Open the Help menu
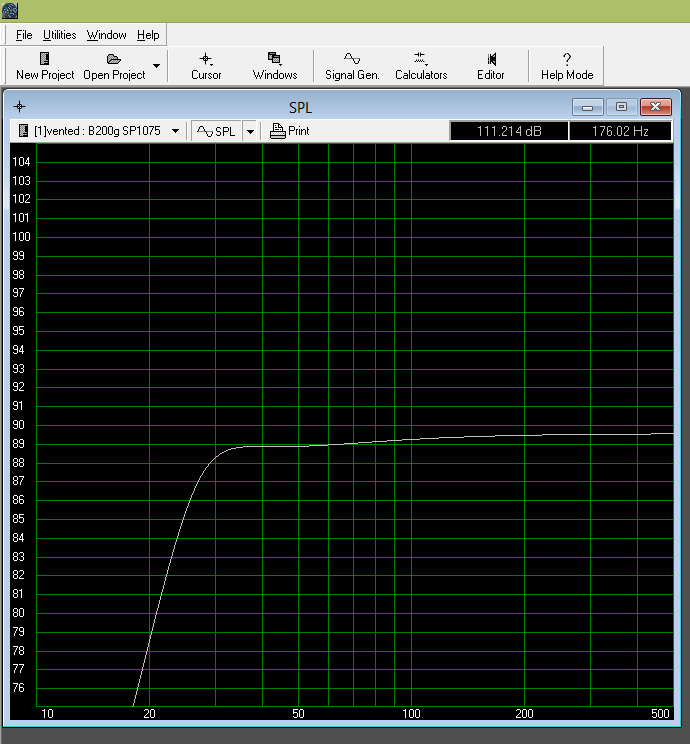Screen dimensions: 690x744 [x=148, y=35]
